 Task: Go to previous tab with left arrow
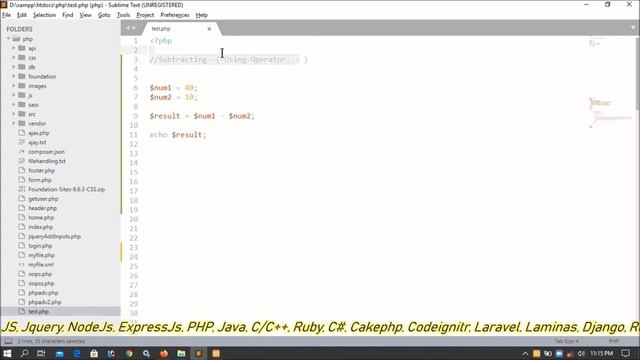(x=127, y=28)
